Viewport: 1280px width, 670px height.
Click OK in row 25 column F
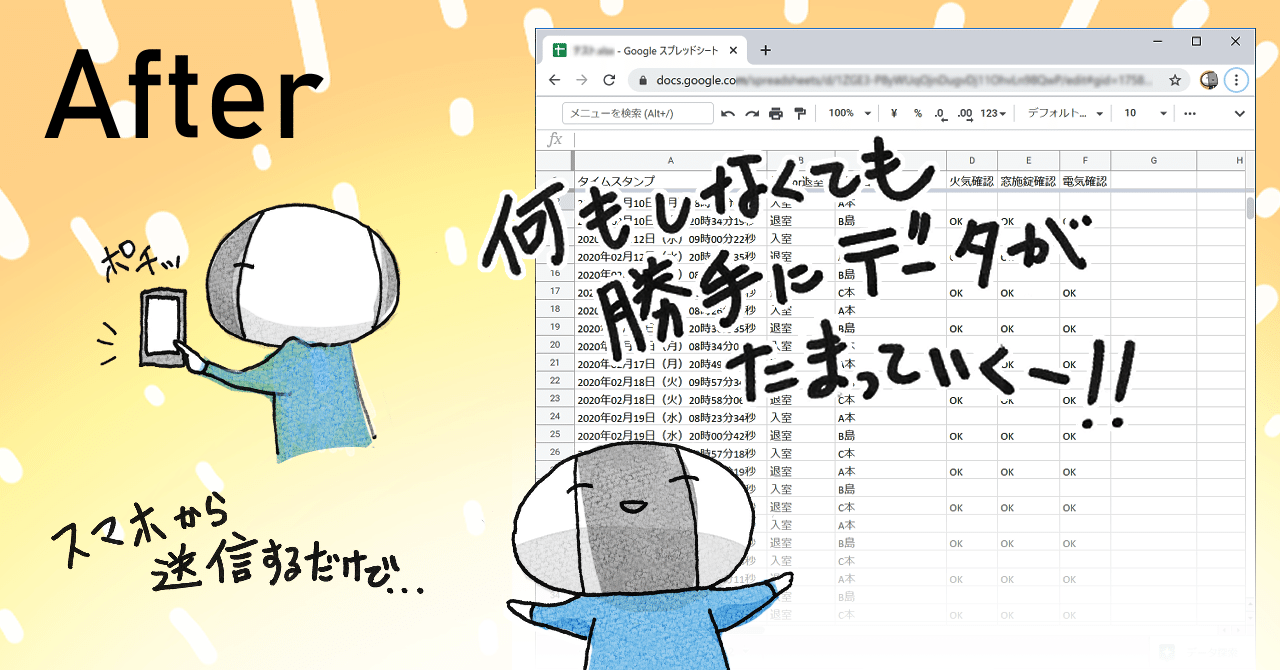pos(1085,436)
